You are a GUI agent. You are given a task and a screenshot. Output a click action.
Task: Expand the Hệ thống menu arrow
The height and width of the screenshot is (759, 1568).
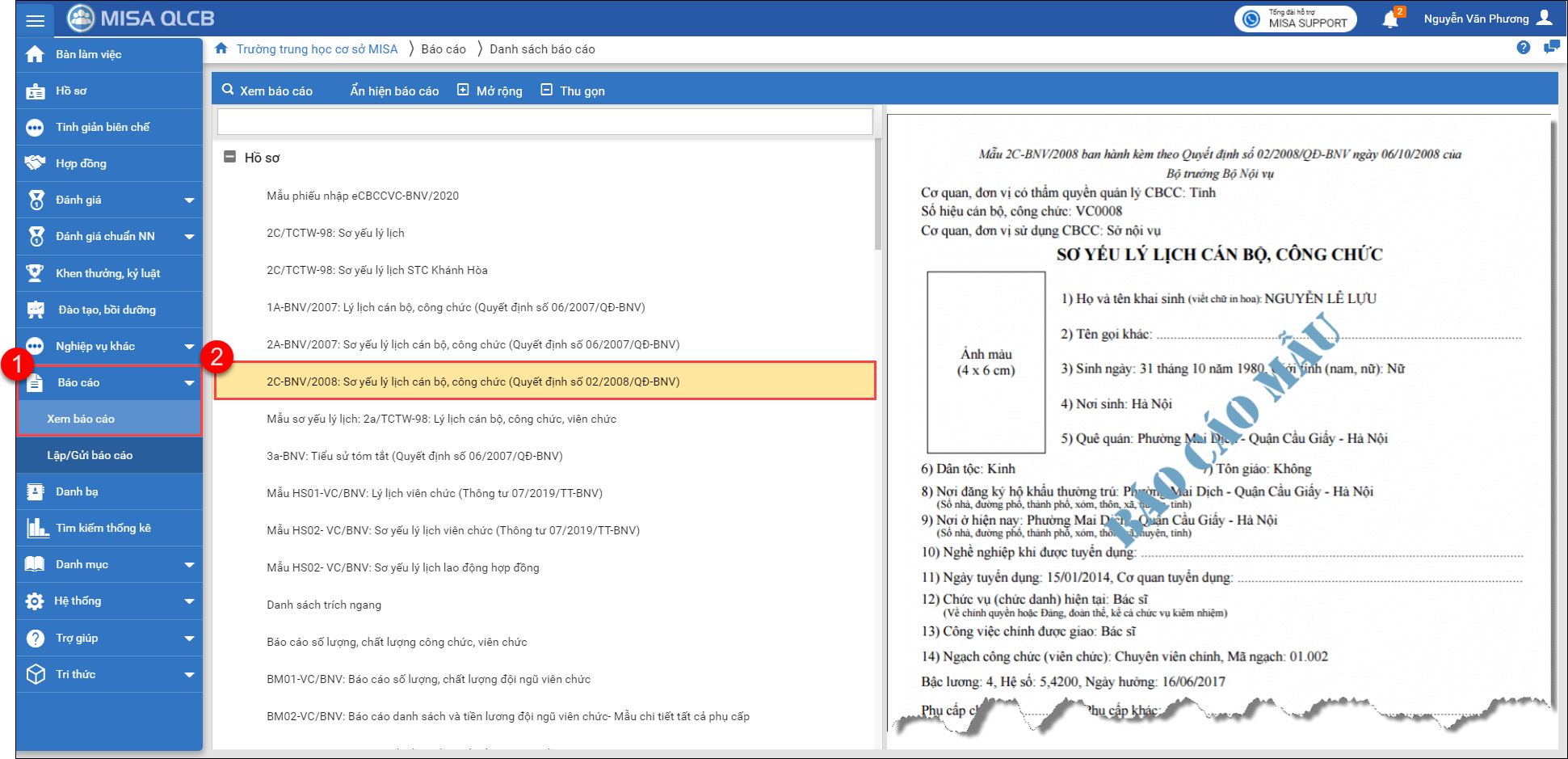click(189, 601)
